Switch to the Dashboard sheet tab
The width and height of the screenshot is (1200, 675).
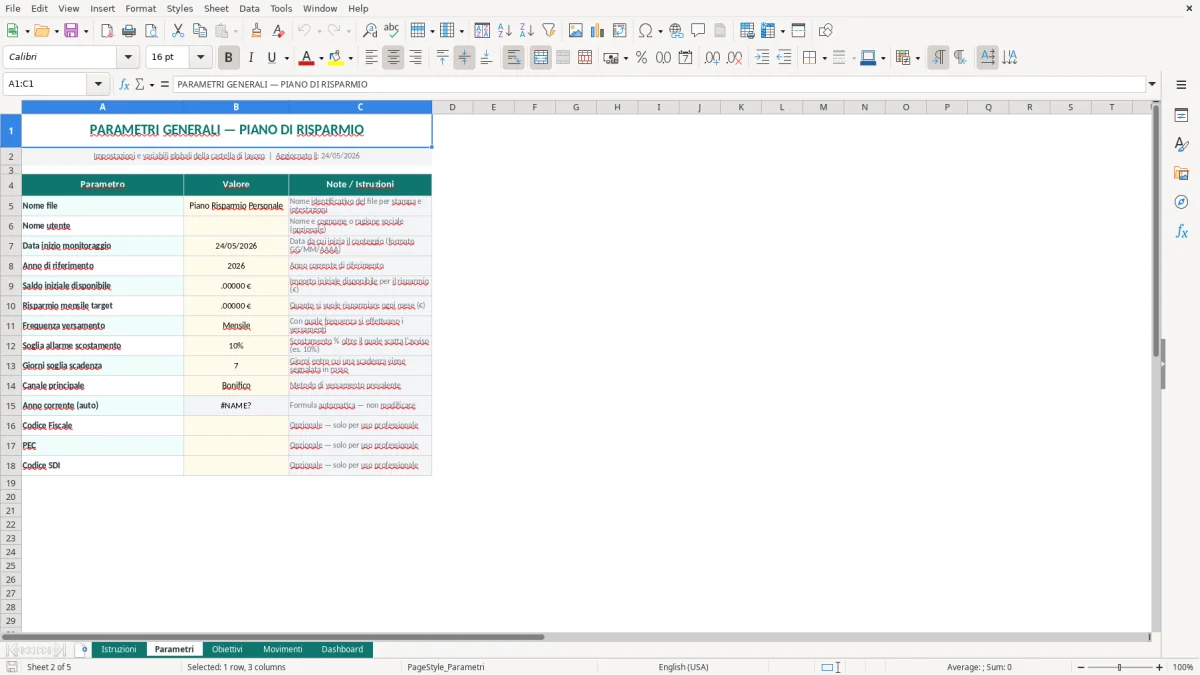point(342,649)
